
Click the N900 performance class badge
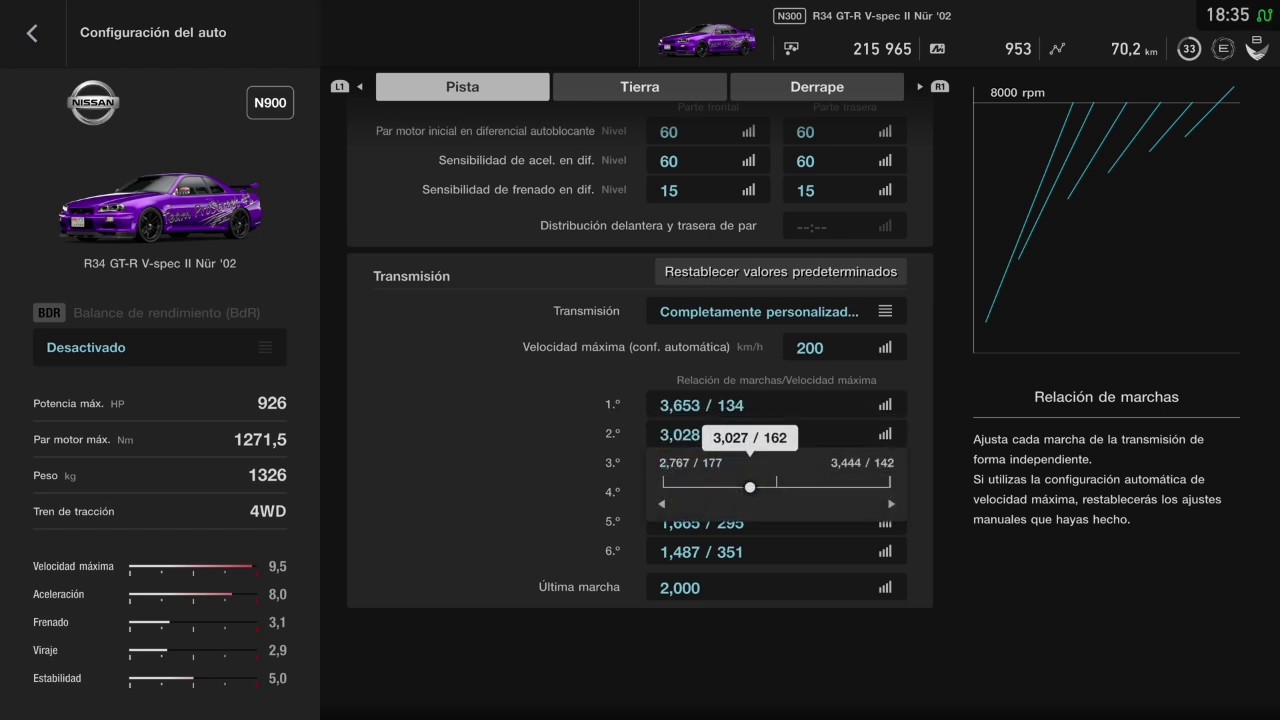270,103
